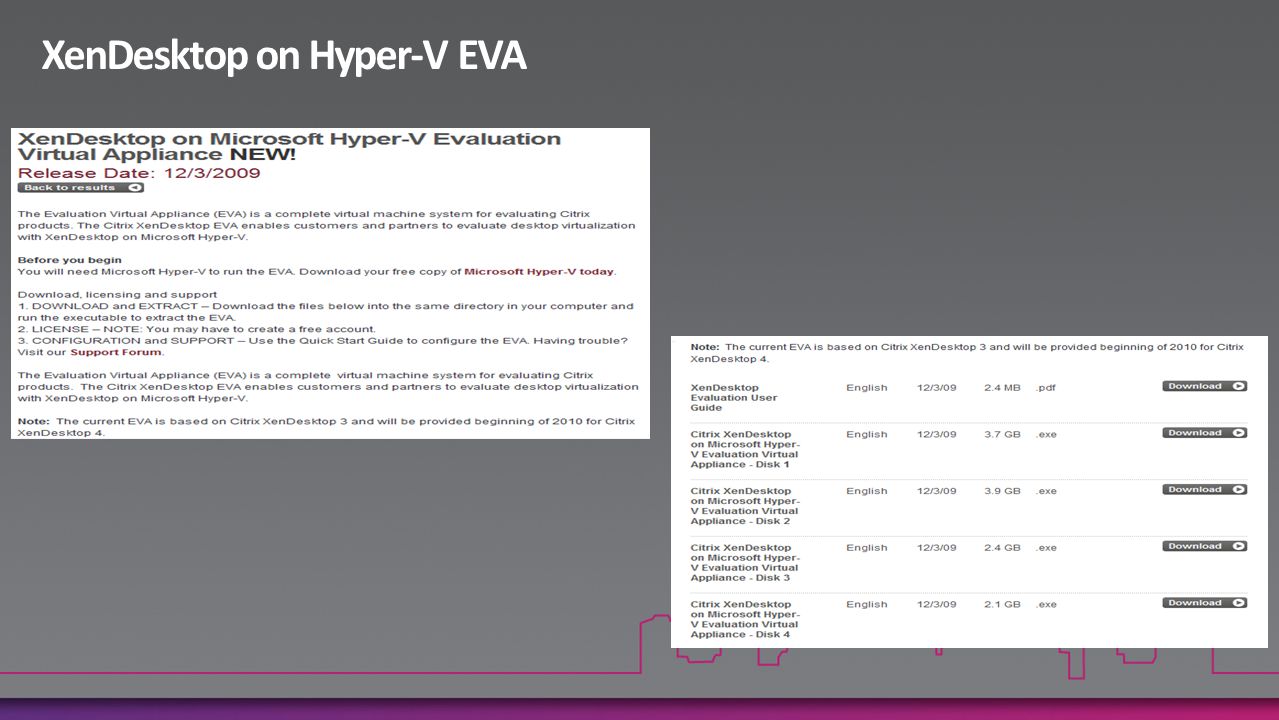Download the Appliance Disk 4 file
Viewport: 1279px width, 720px height.
[x=1204, y=603]
